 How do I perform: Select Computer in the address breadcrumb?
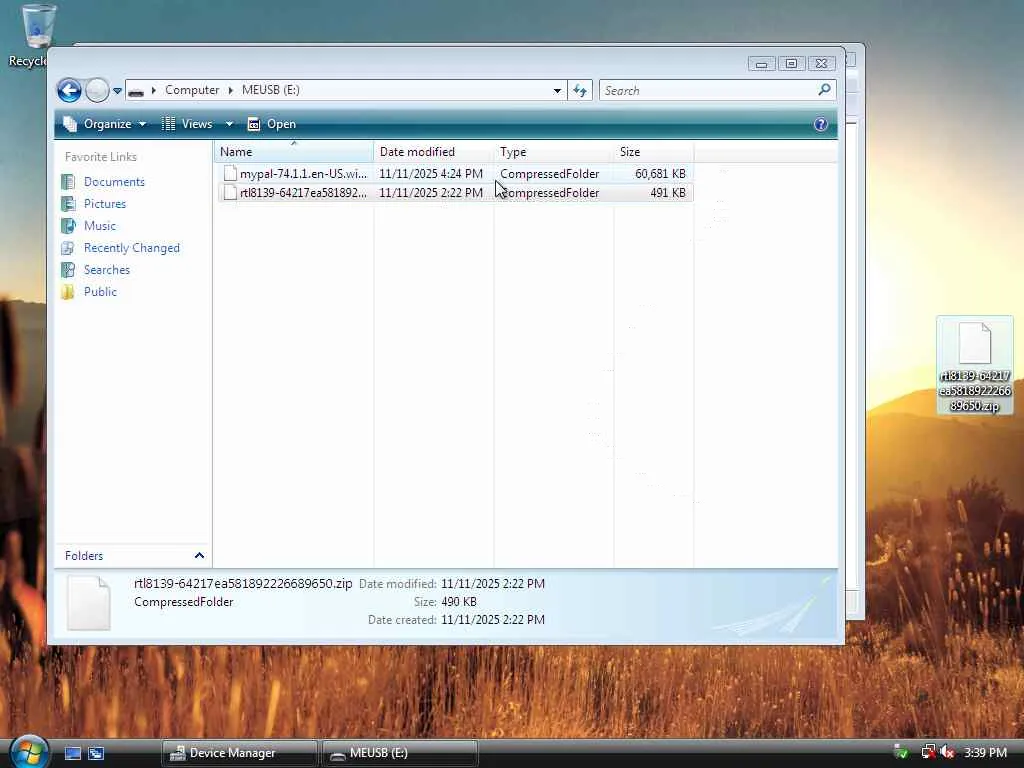click(x=192, y=90)
